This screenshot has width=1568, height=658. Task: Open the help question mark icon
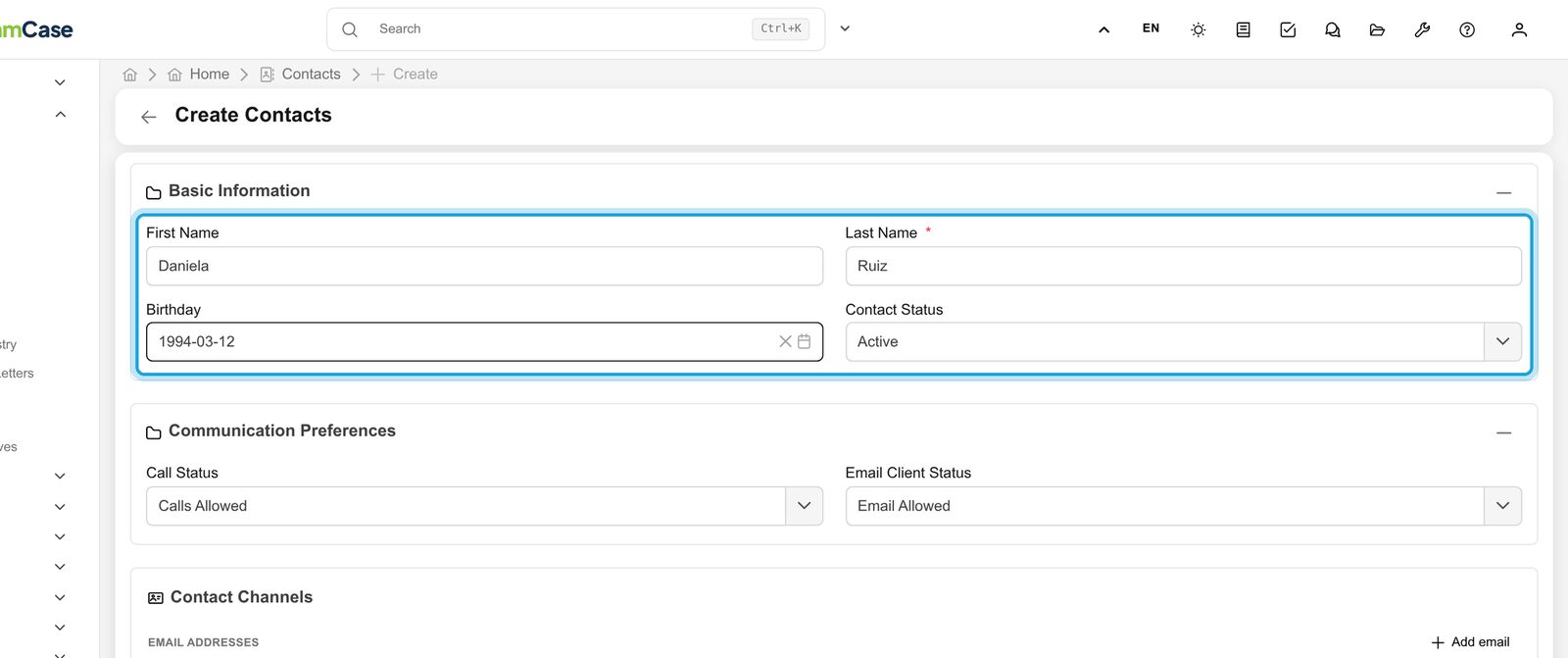click(1467, 29)
